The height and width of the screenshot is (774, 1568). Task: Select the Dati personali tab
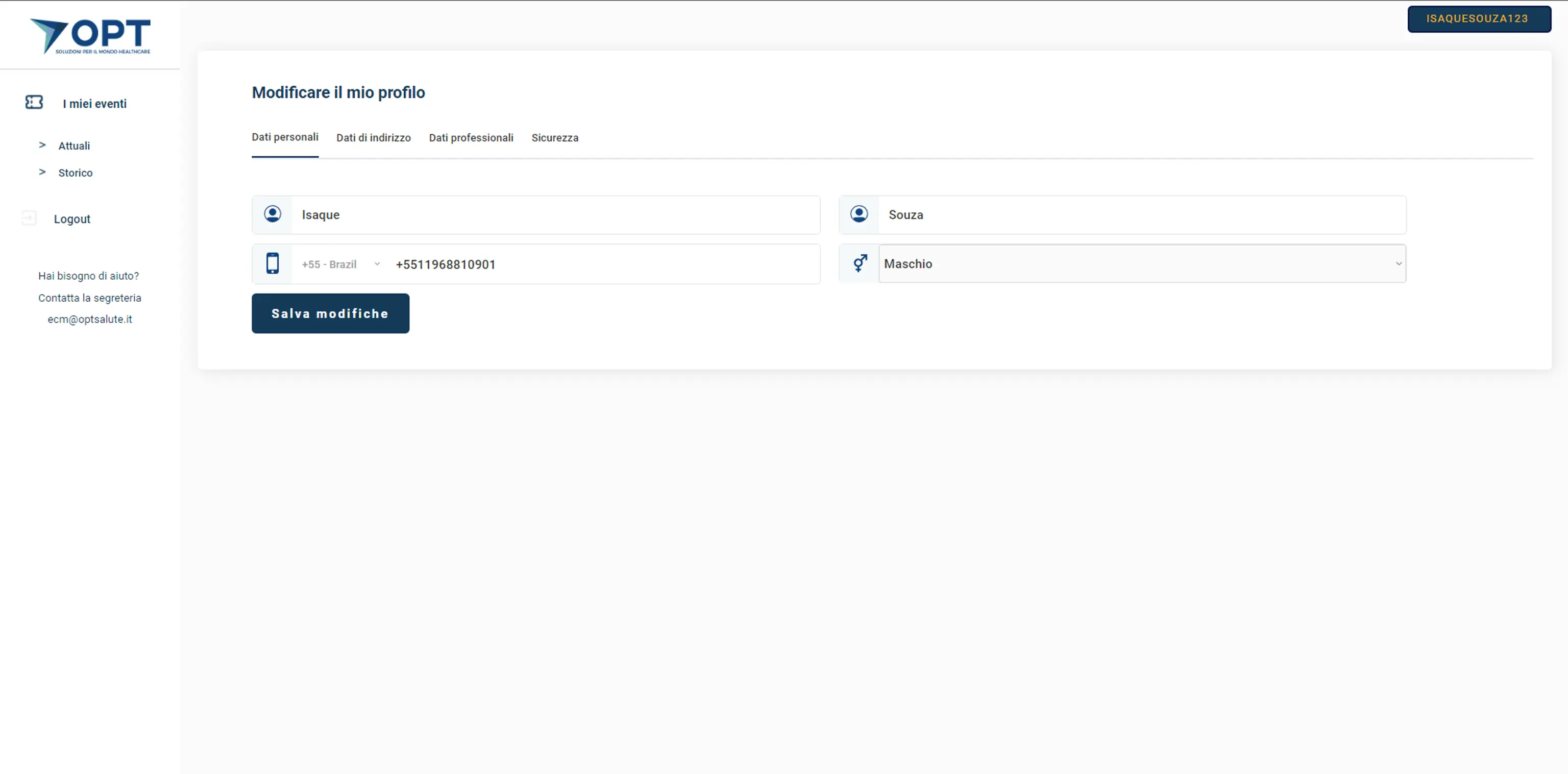(285, 138)
